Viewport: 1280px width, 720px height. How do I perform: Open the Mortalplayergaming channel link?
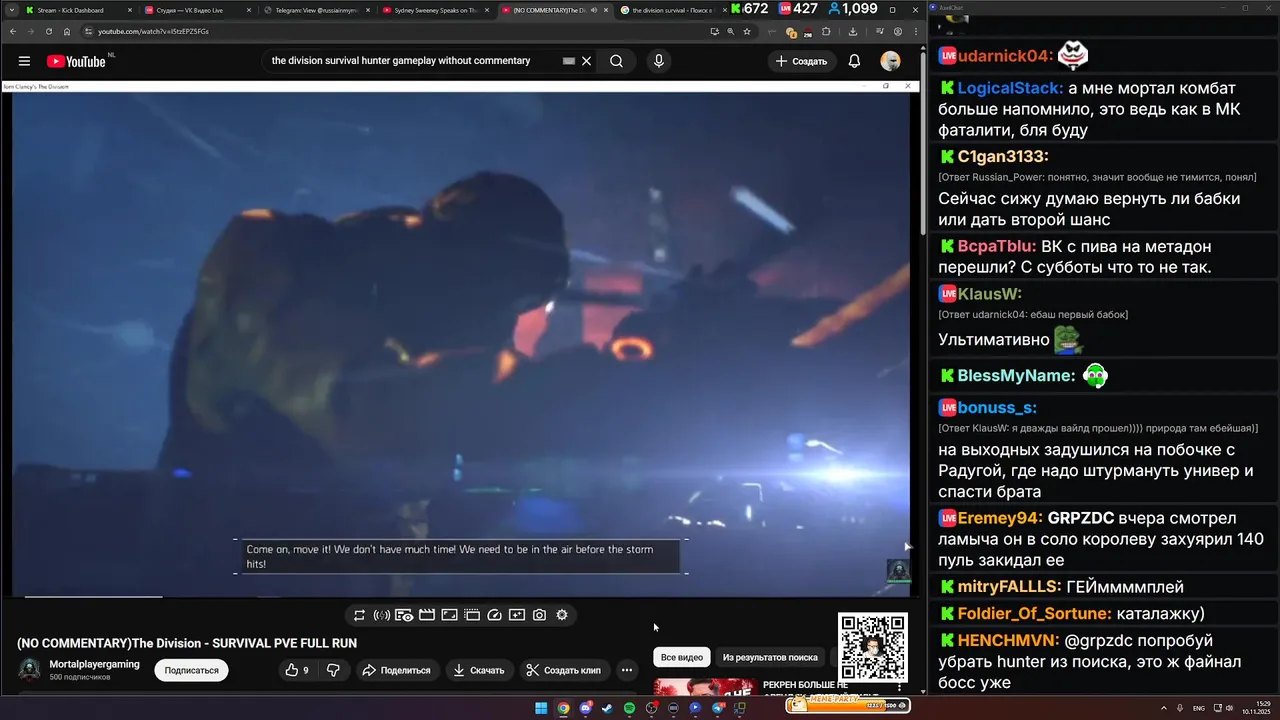(94, 664)
